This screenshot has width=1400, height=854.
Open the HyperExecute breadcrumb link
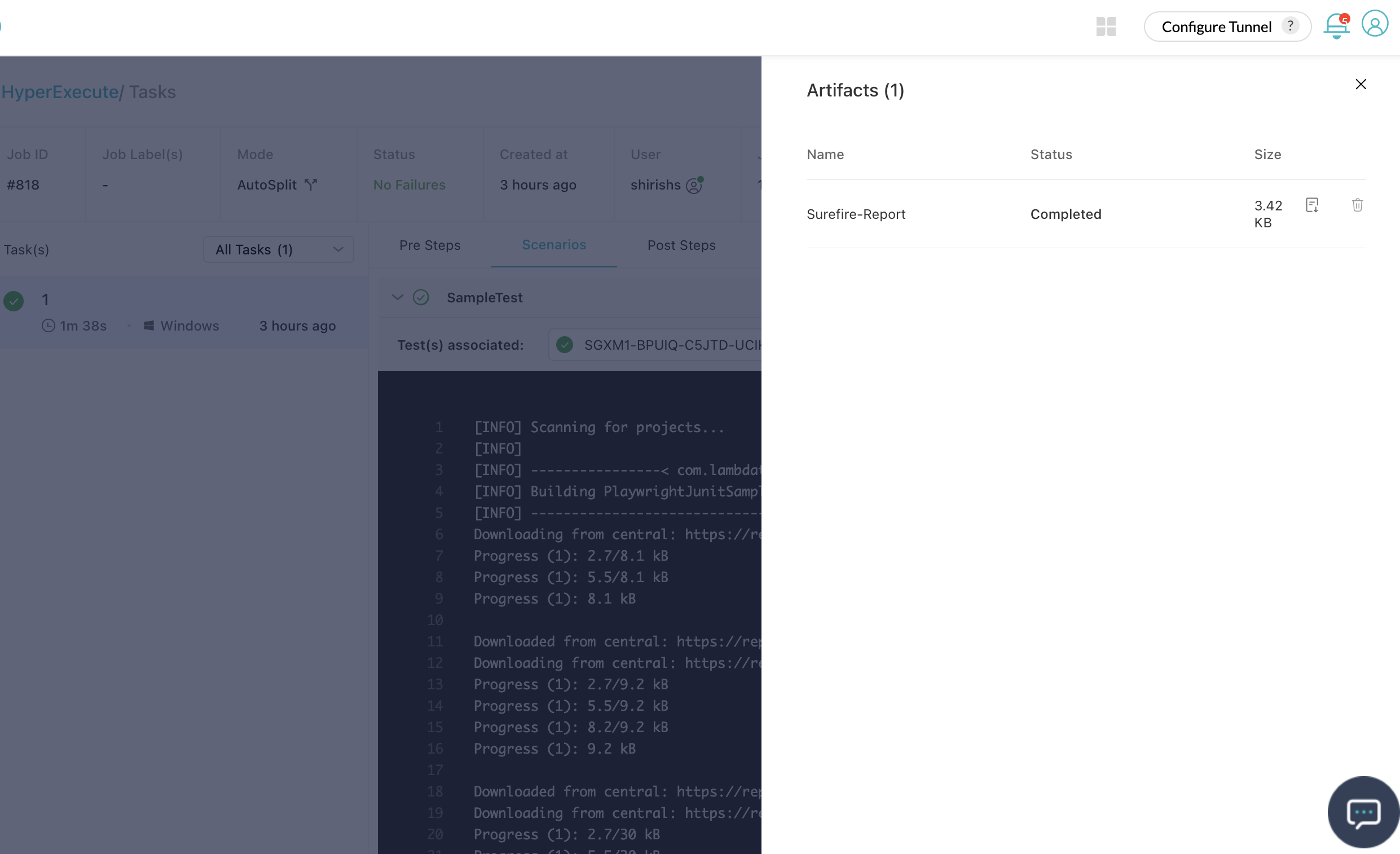(60, 92)
